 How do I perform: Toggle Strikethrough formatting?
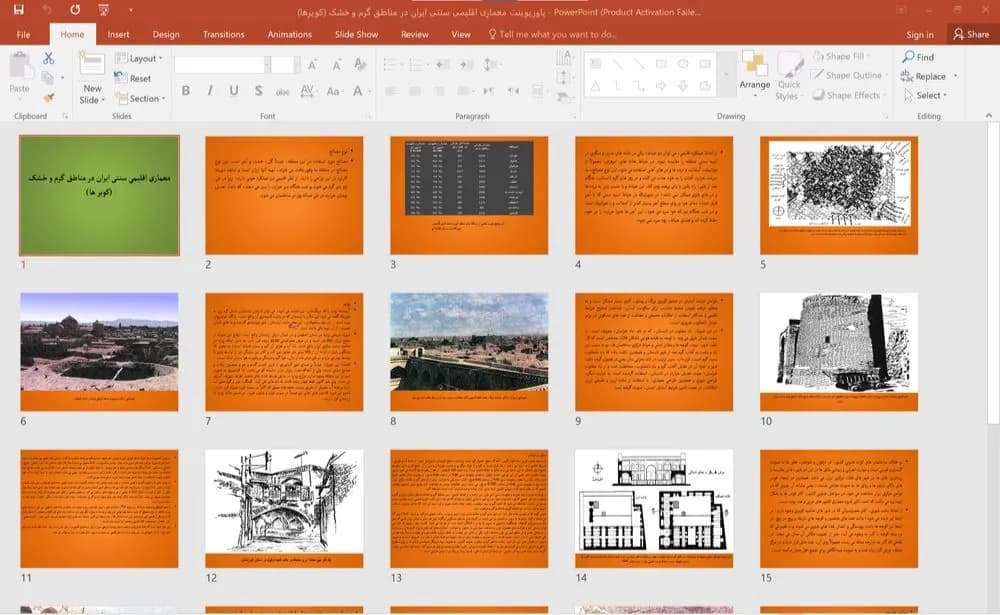(x=283, y=91)
